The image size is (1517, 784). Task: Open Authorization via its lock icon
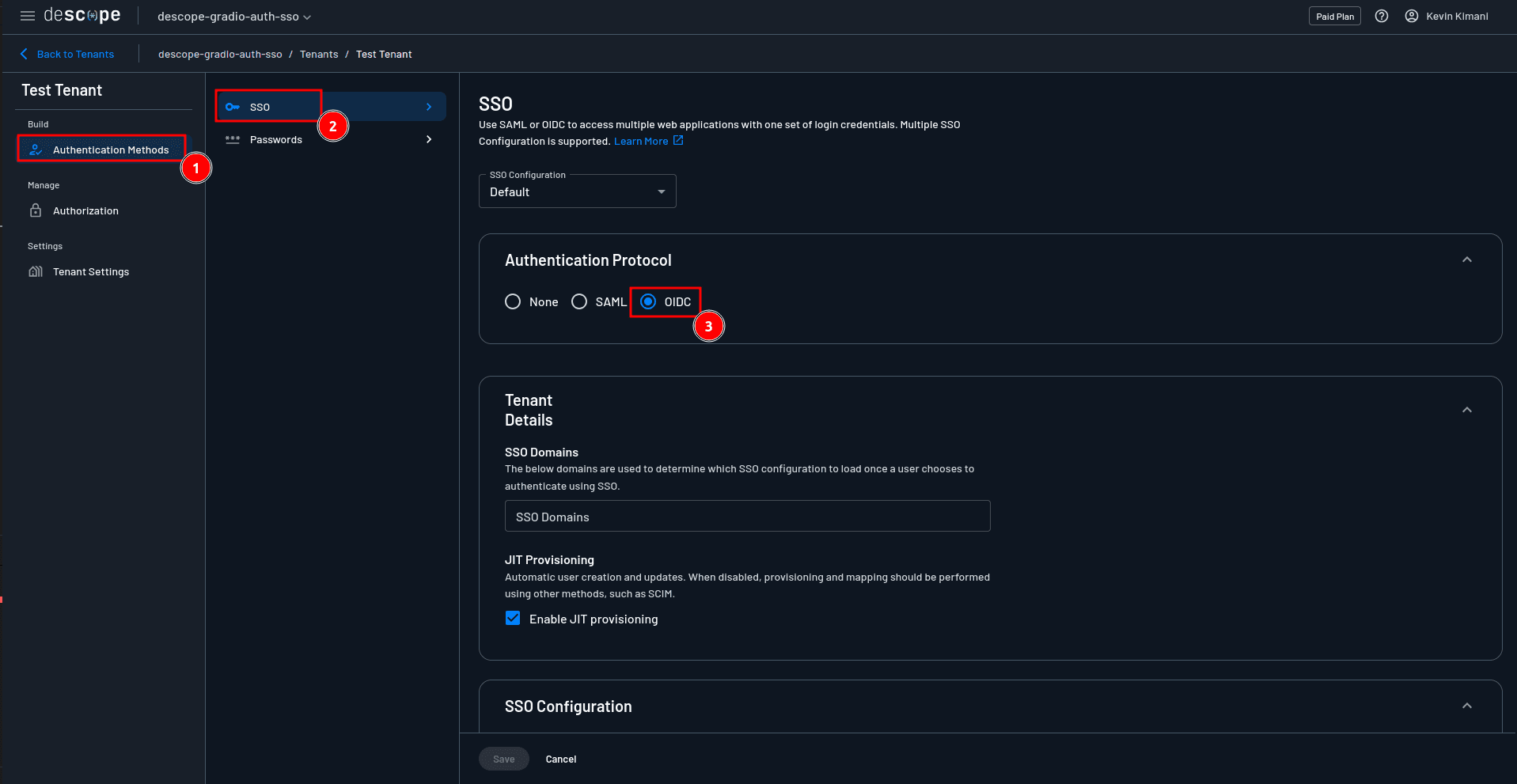(36, 210)
